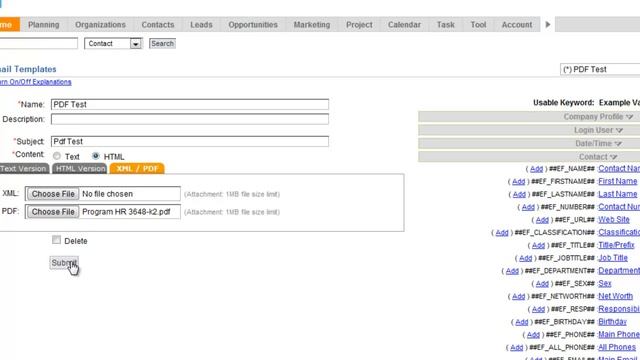Tick the Delete checkbox
640x360 pixels.
pos(56,240)
